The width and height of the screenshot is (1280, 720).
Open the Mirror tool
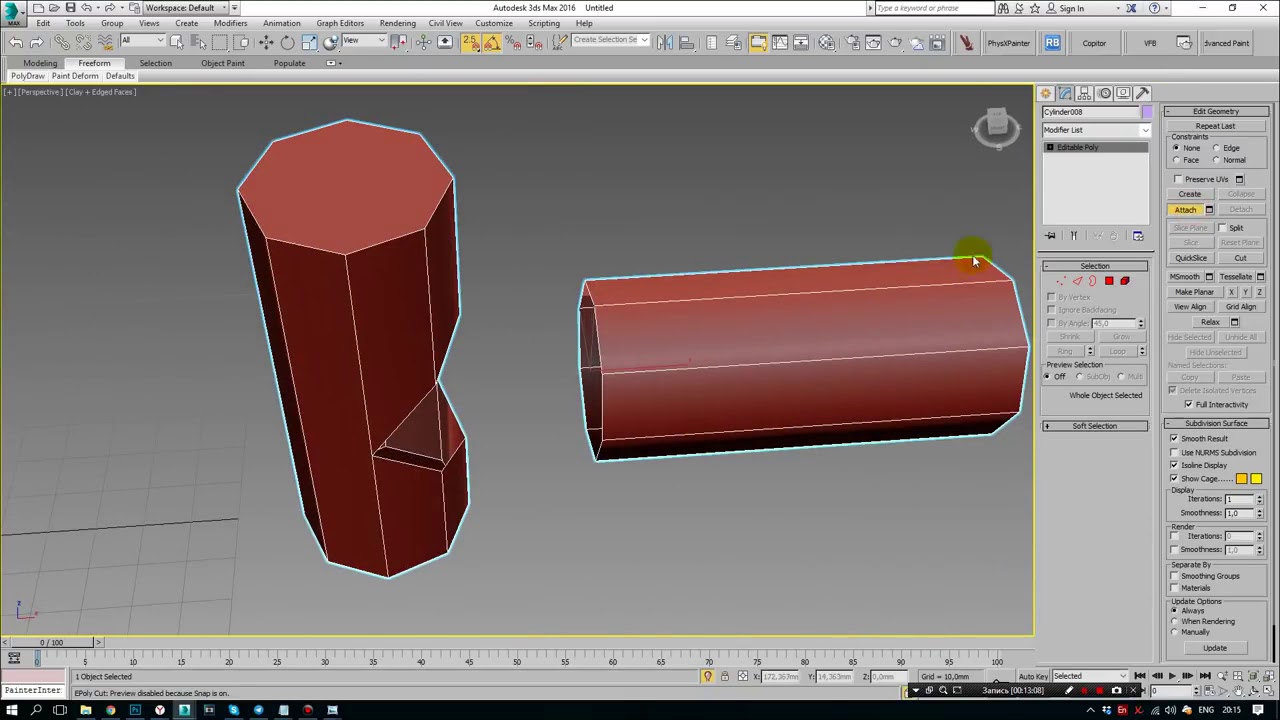(664, 42)
